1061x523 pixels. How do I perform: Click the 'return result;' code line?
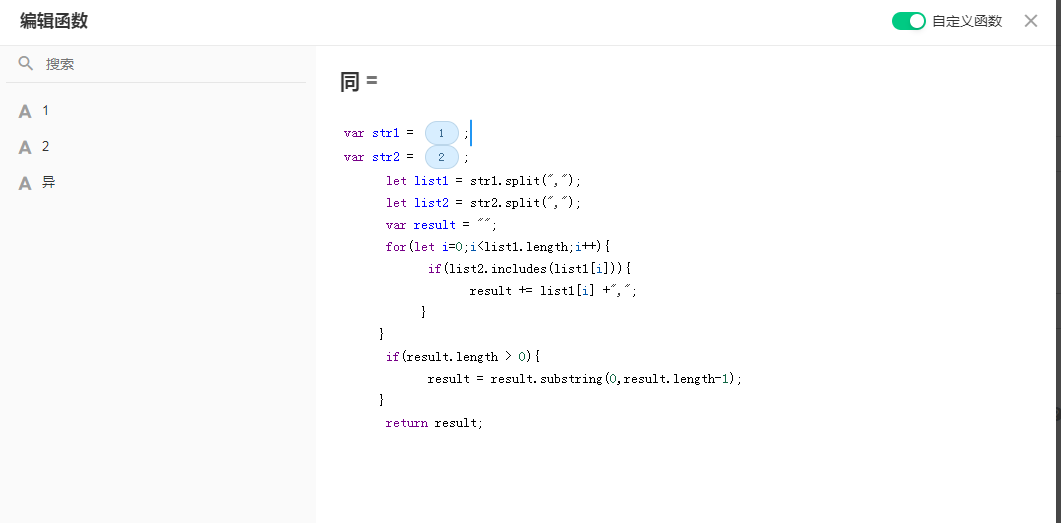(x=434, y=423)
